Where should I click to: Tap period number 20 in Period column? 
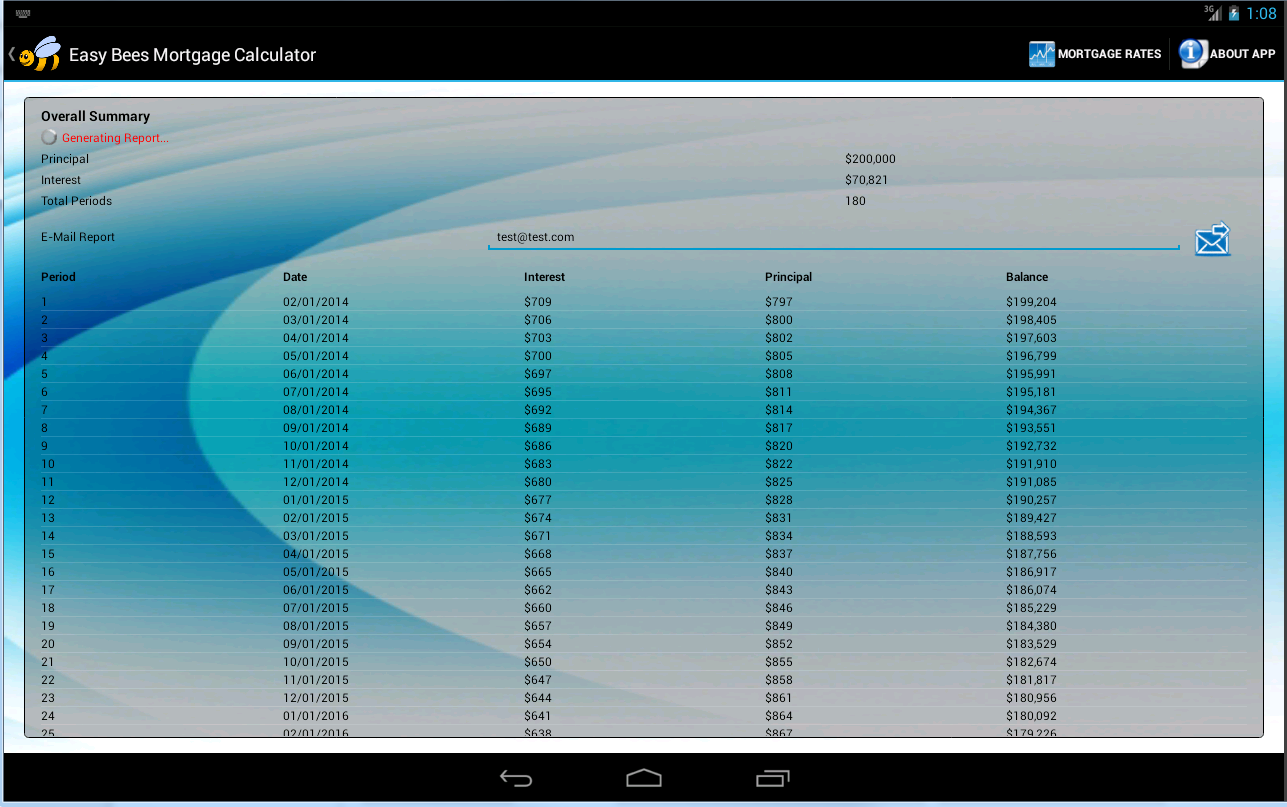(x=48, y=644)
